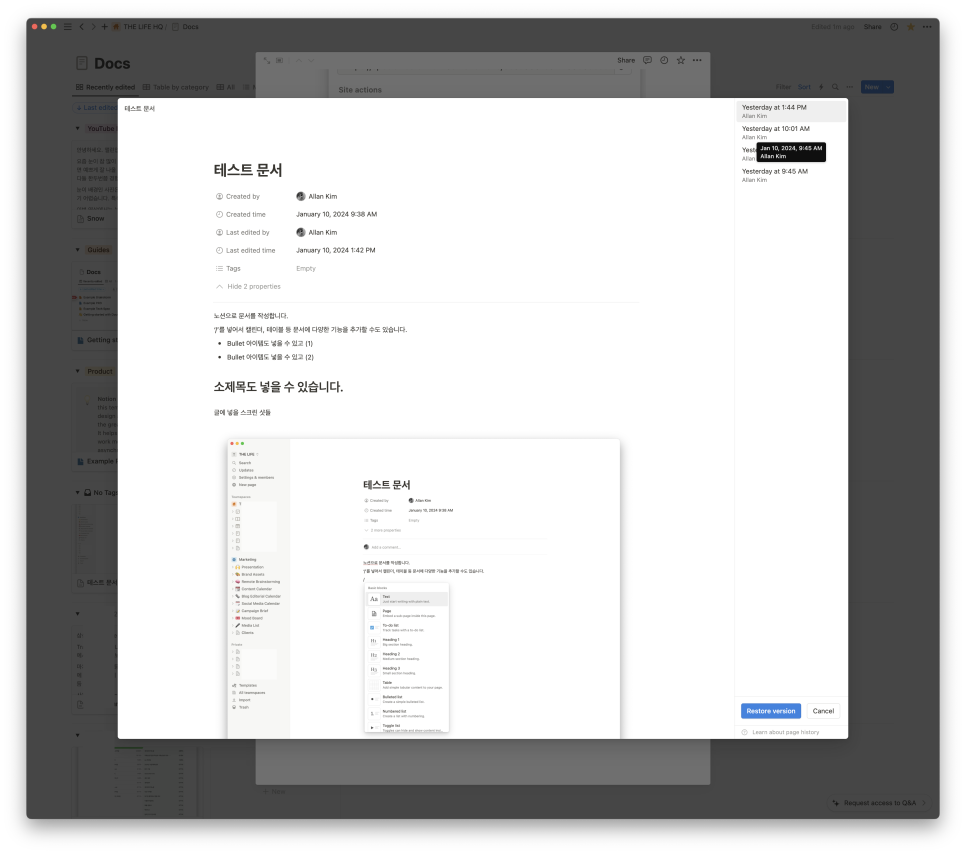Image resolution: width=966 pixels, height=854 pixels.
Task: Expand the peek window to full page
Action: point(267,60)
